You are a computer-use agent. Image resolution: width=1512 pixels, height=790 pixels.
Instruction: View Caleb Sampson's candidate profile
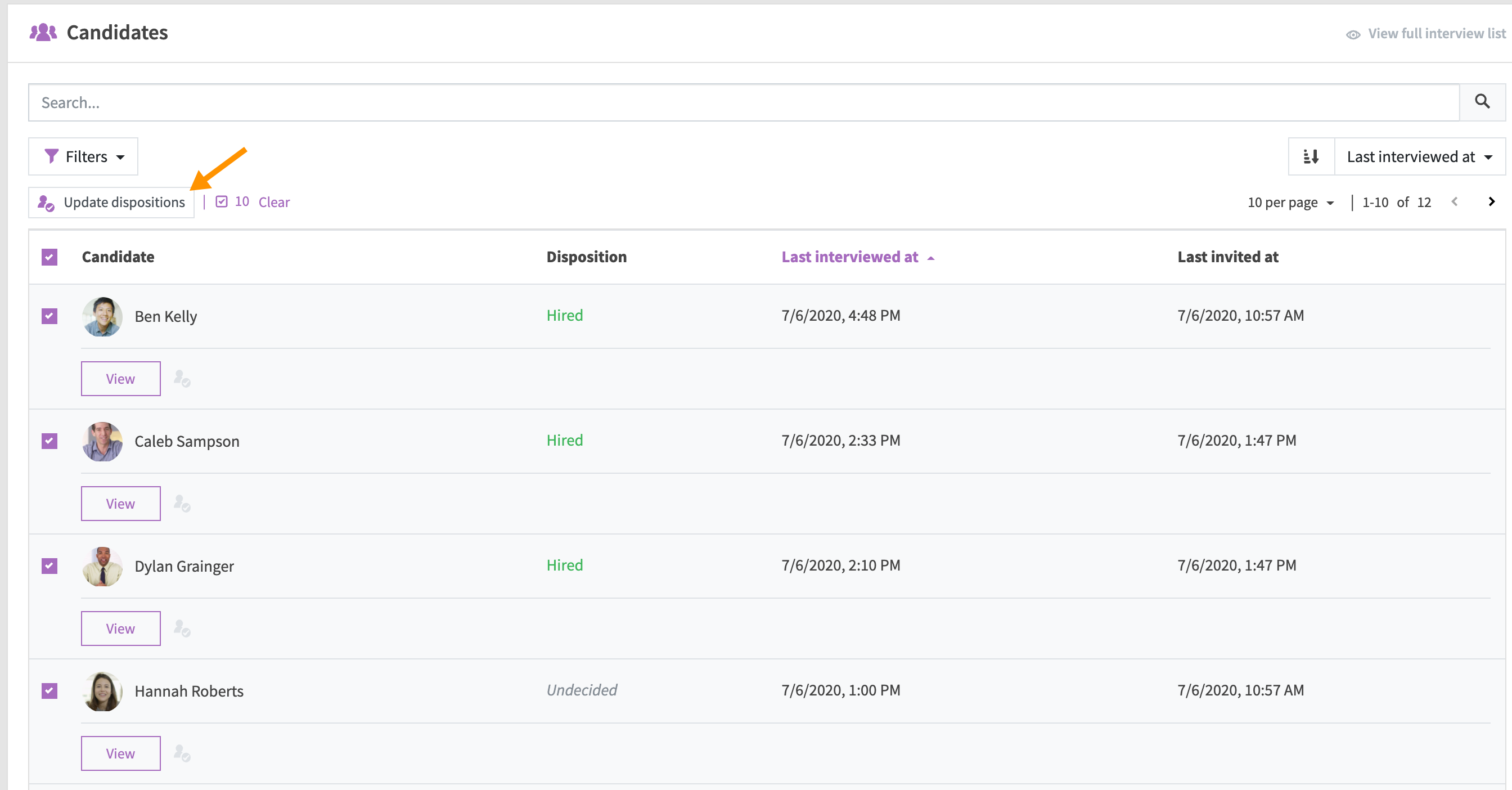(121, 504)
